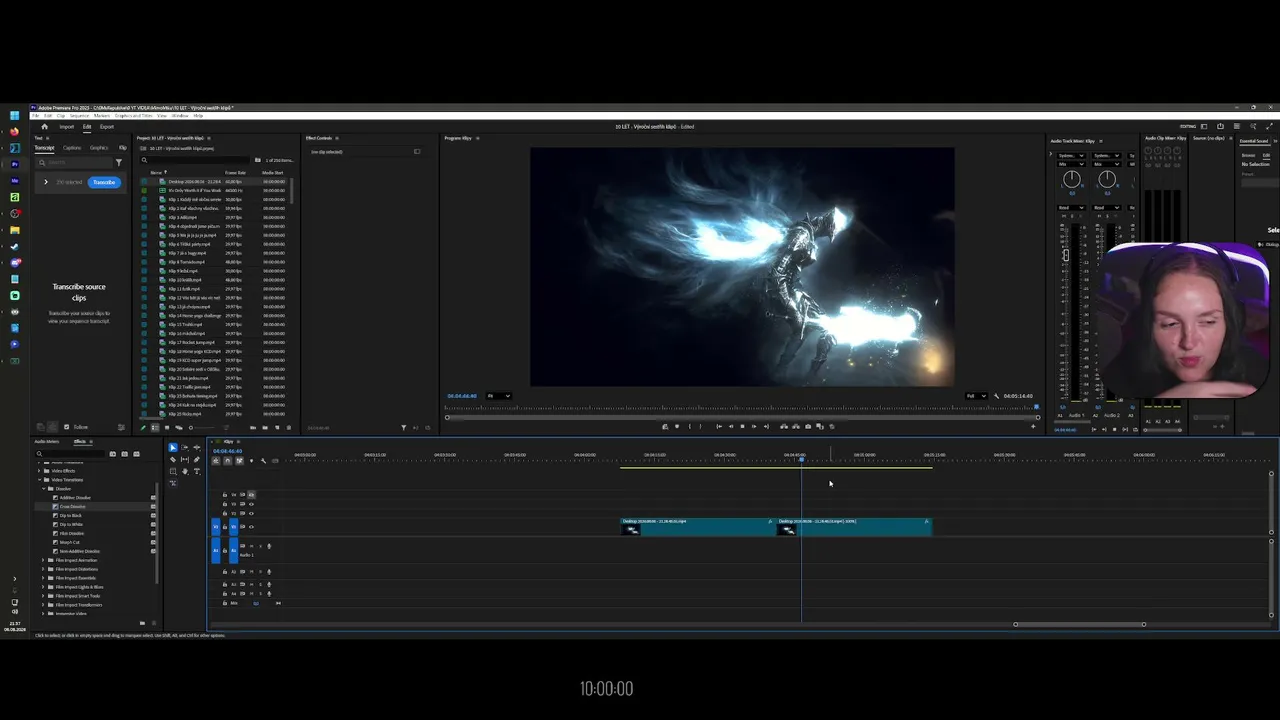Click the Home icon in the header bar

click(45, 127)
